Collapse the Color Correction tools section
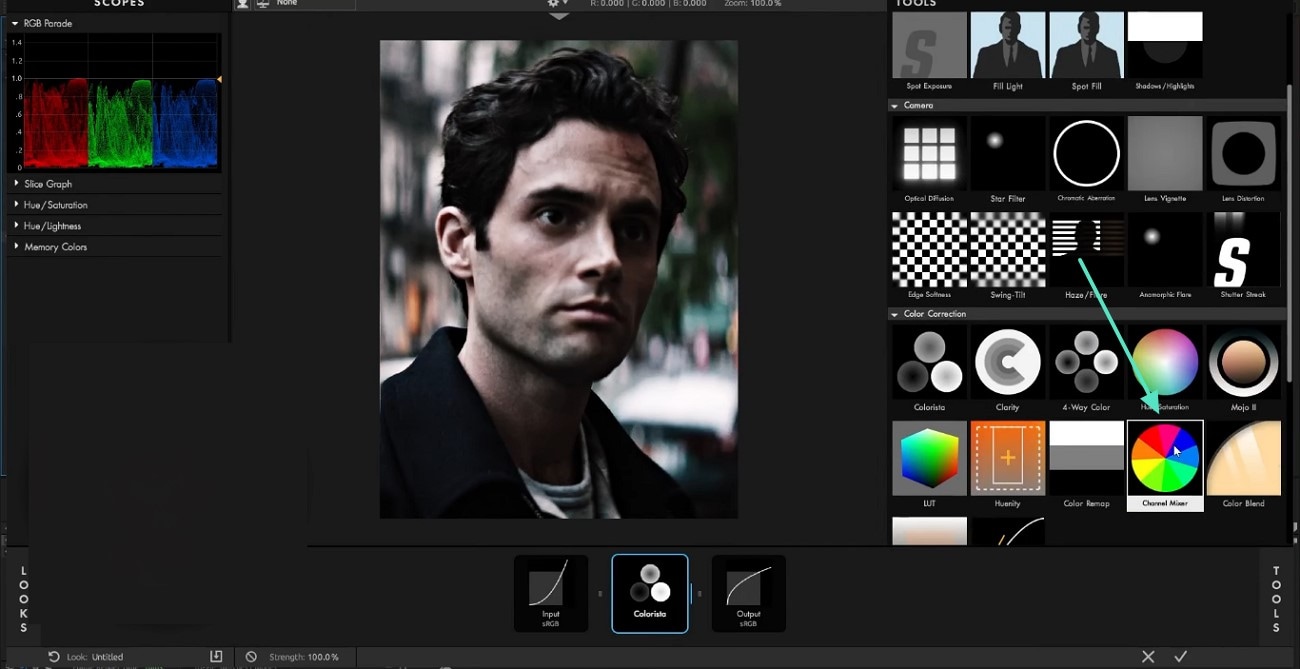Viewport: 1300px width, 669px height. [895, 314]
